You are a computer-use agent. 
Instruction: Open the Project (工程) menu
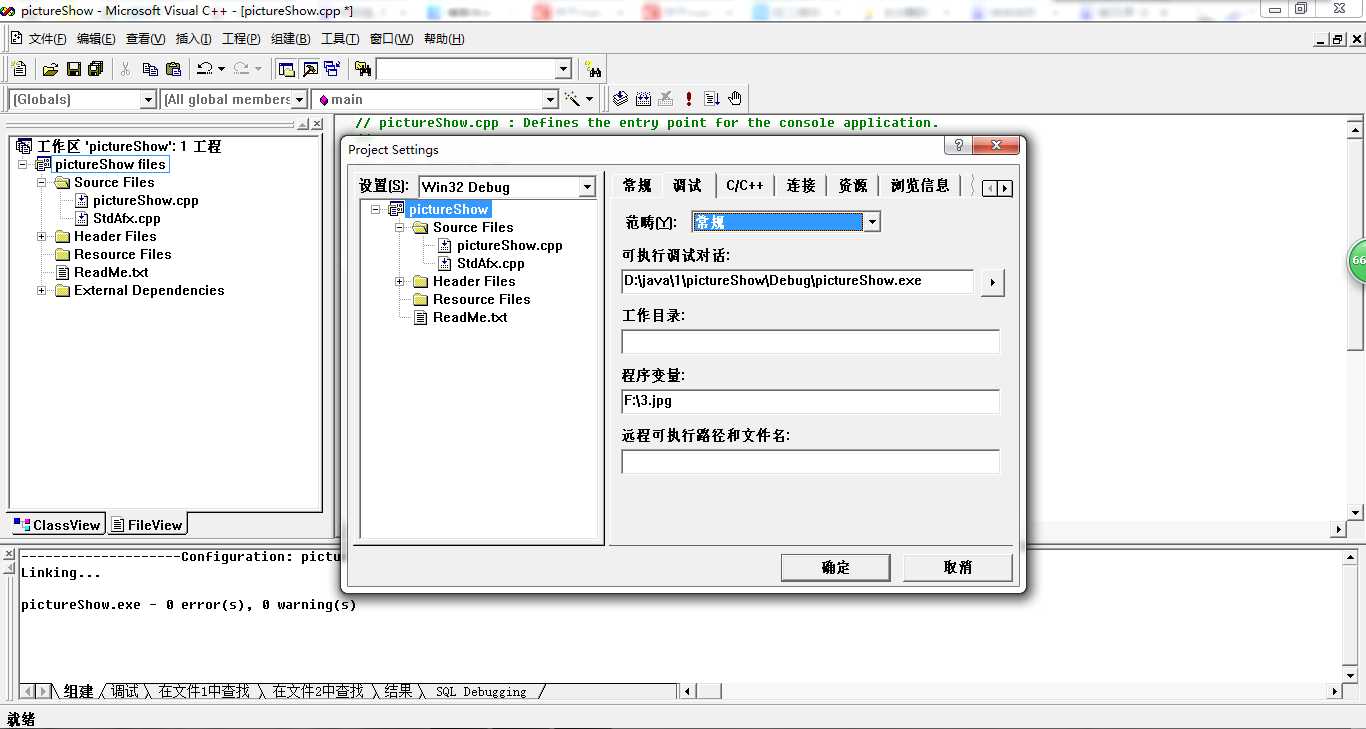click(241, 39)
